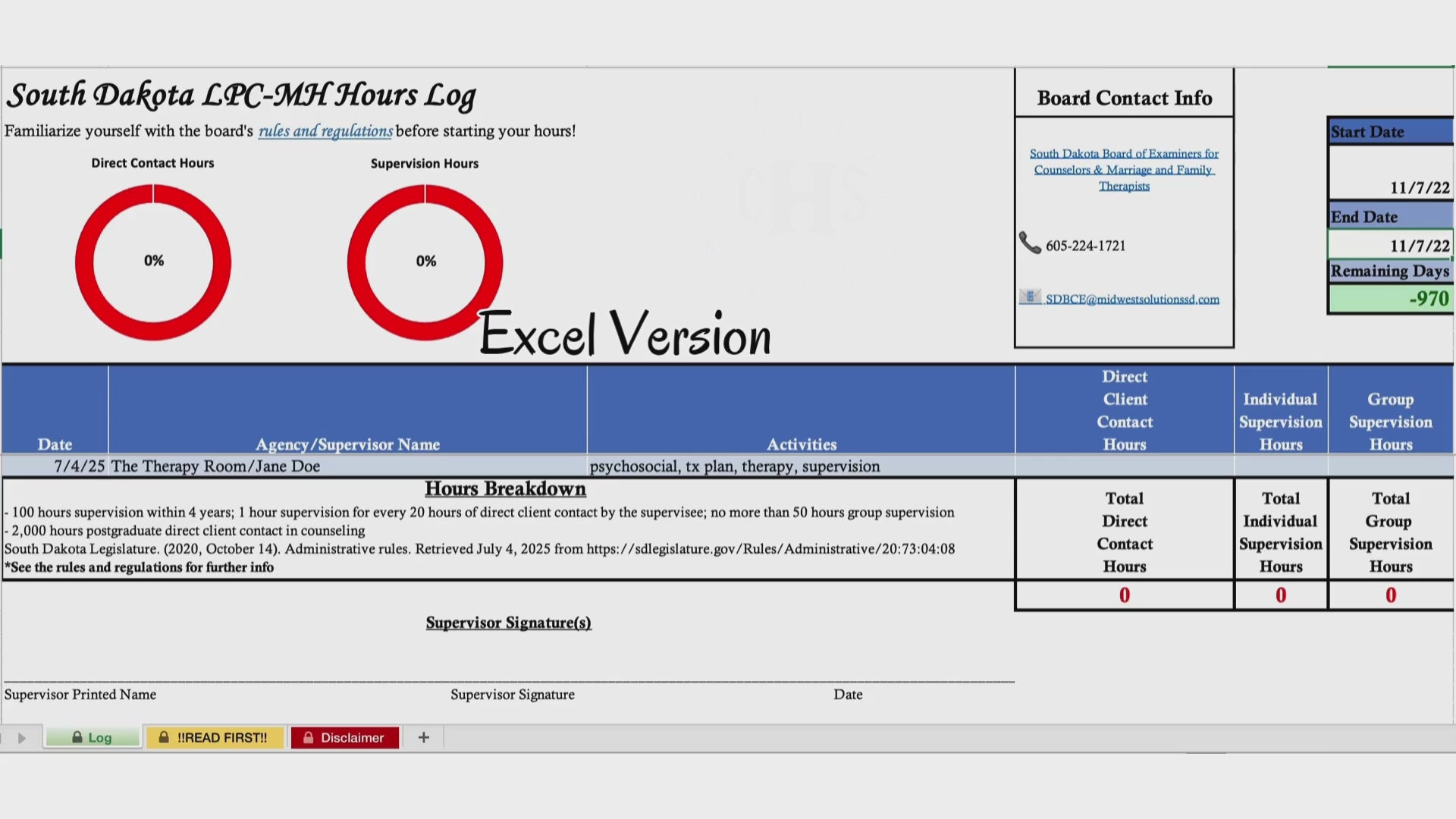The height and width of the screenshot is (819, 1456).
Task: Select the phone number 605-224-1721
Action: (x=1085, y=246)
